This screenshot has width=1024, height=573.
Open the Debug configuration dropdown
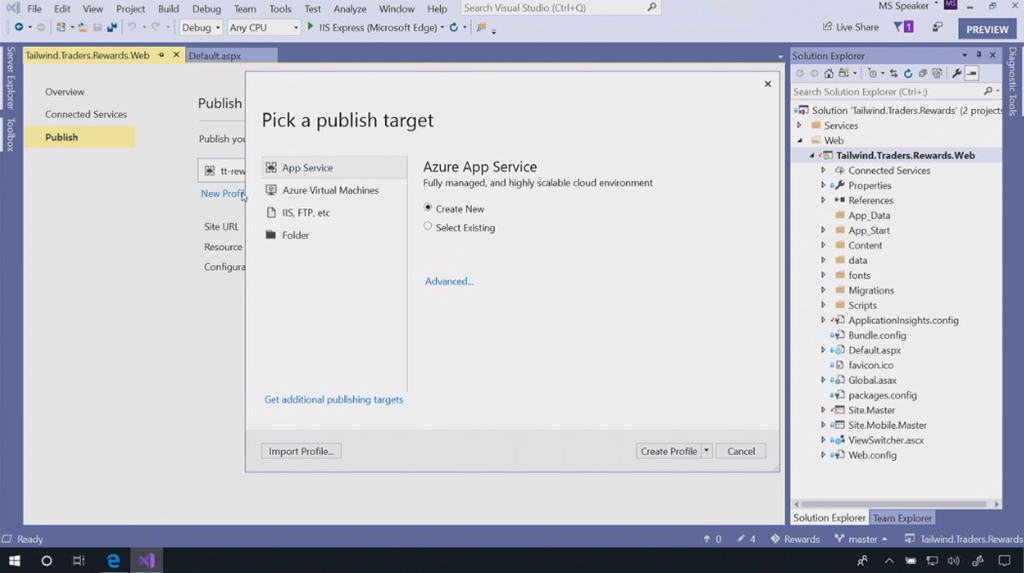pyautogui.click(x=201, y=28)
